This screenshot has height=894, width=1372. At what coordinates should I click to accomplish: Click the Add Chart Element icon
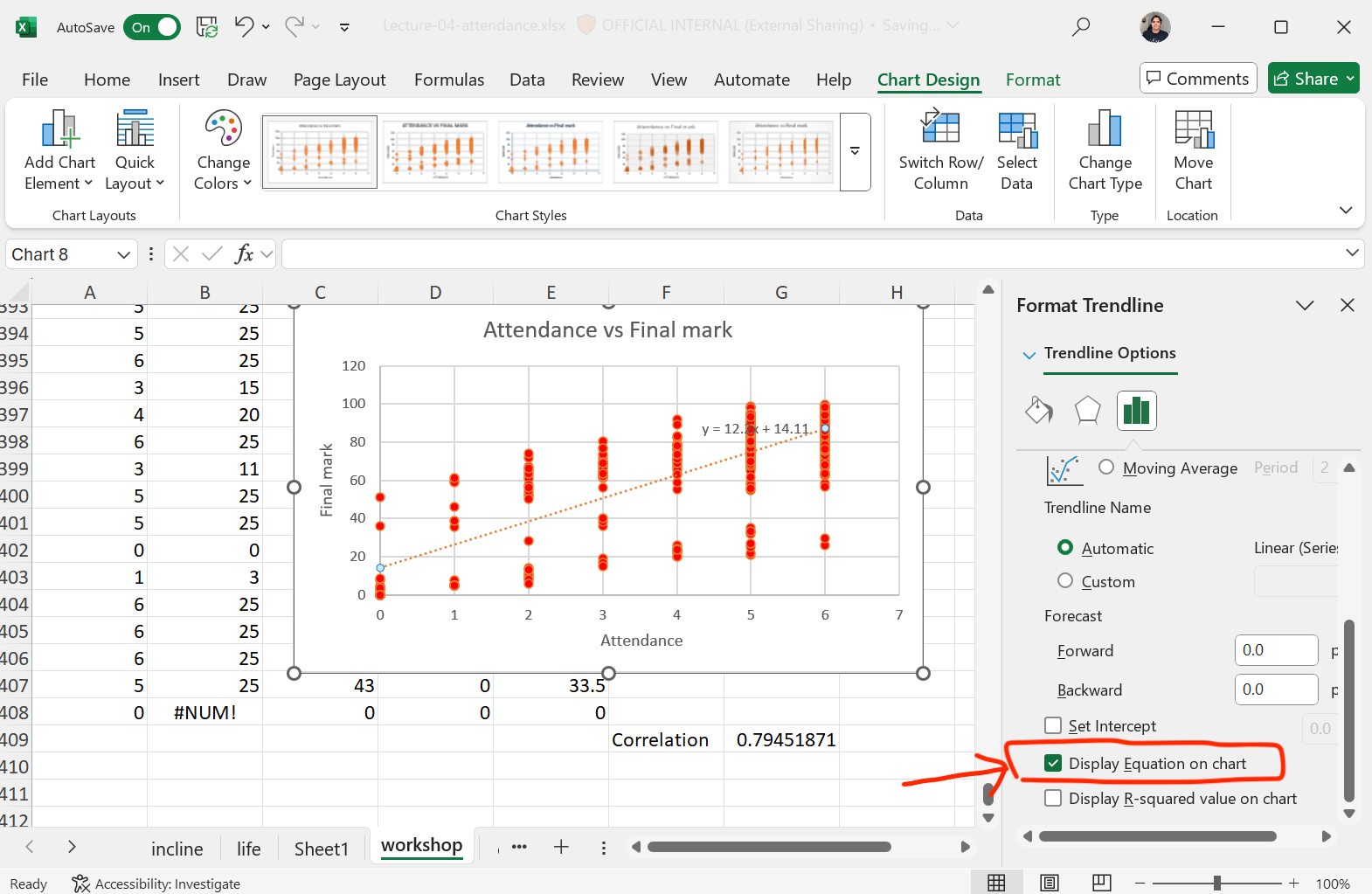pyautogui.click(x=59, y=130)
